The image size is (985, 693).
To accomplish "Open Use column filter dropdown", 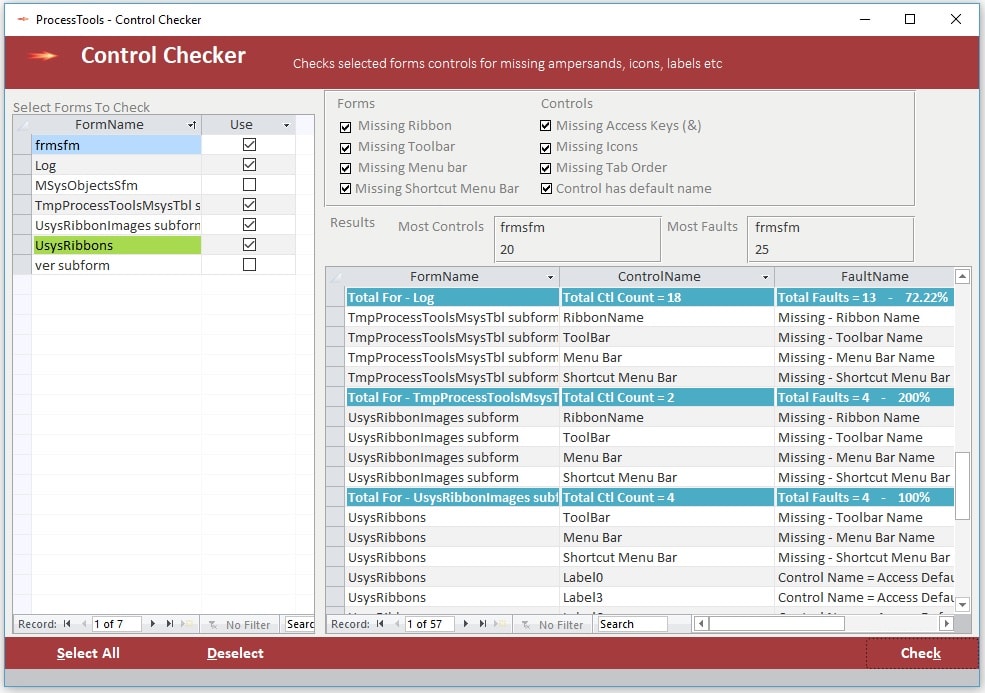I will click(x=286, y=125).
